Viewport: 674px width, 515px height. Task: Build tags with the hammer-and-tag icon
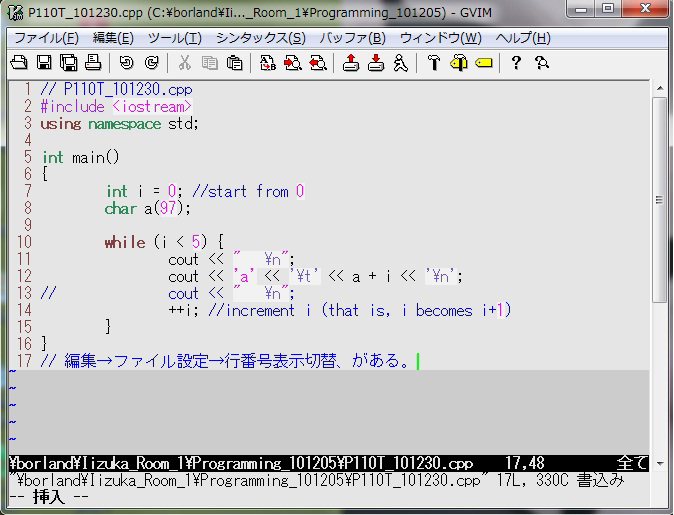coord(459,63)
